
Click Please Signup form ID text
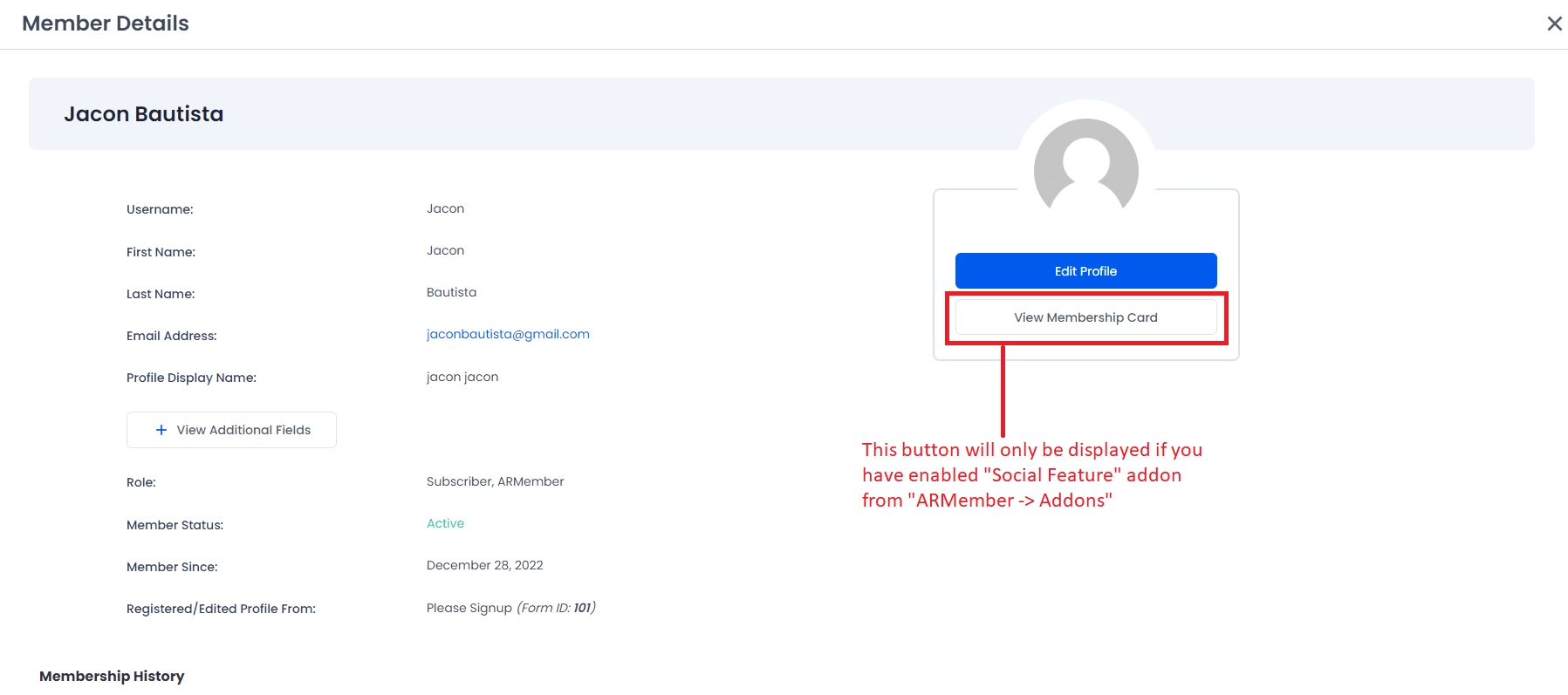510,608
